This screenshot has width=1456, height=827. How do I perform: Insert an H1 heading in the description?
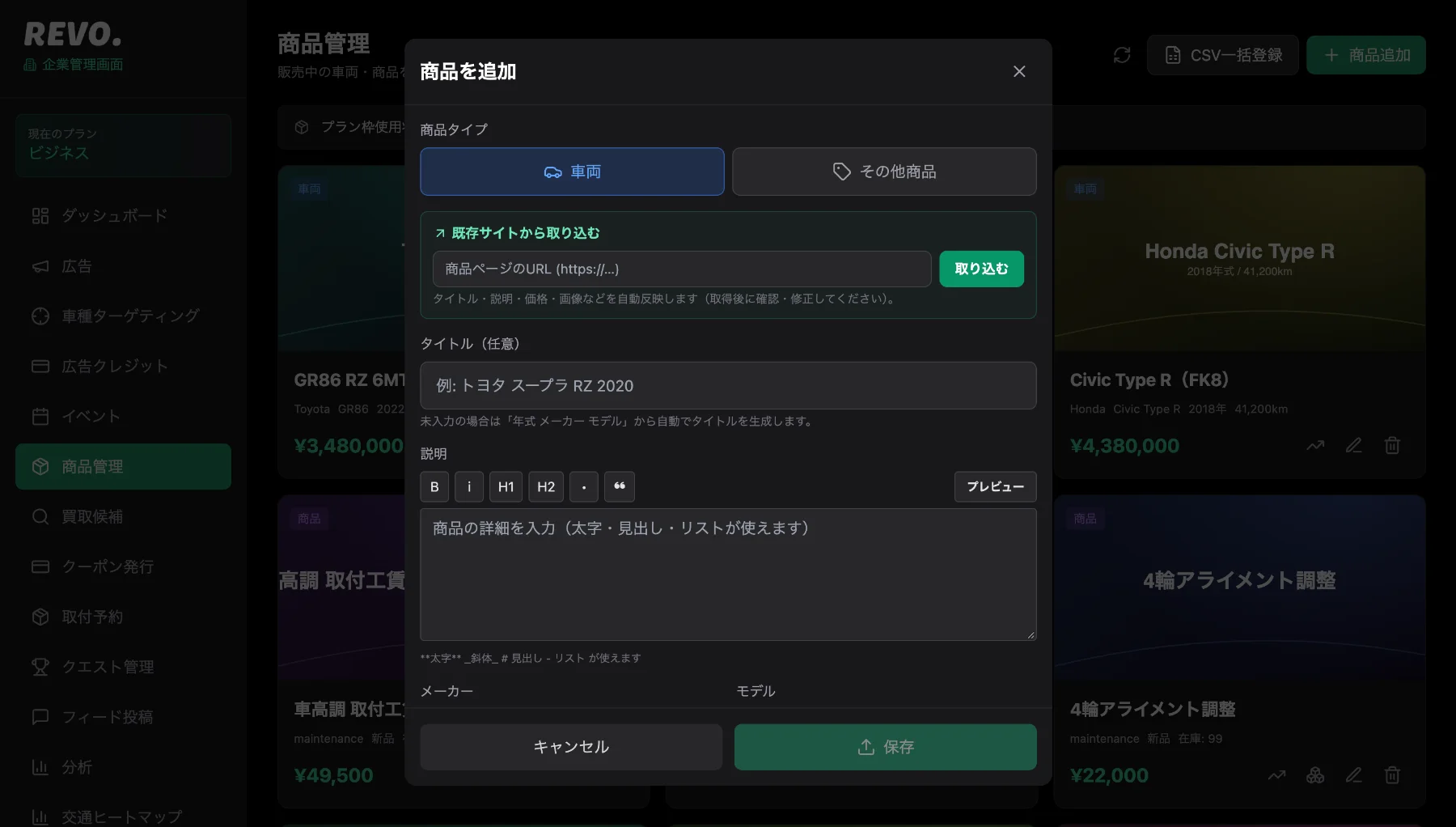(506, 486)
